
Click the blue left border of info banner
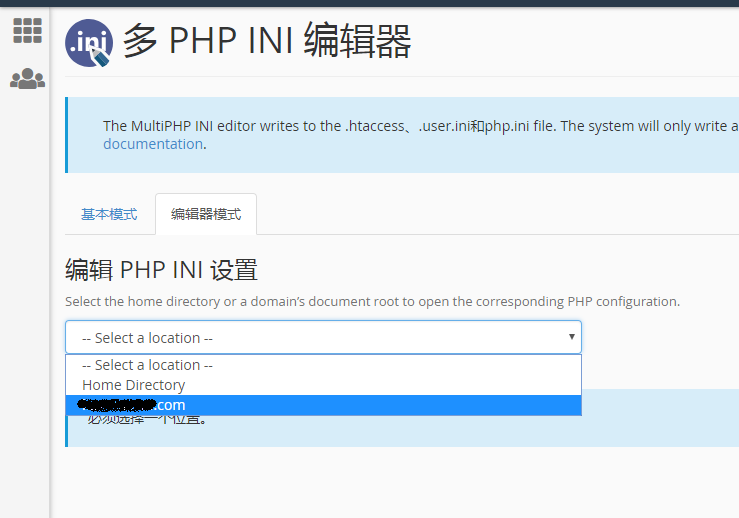point(66,135)
